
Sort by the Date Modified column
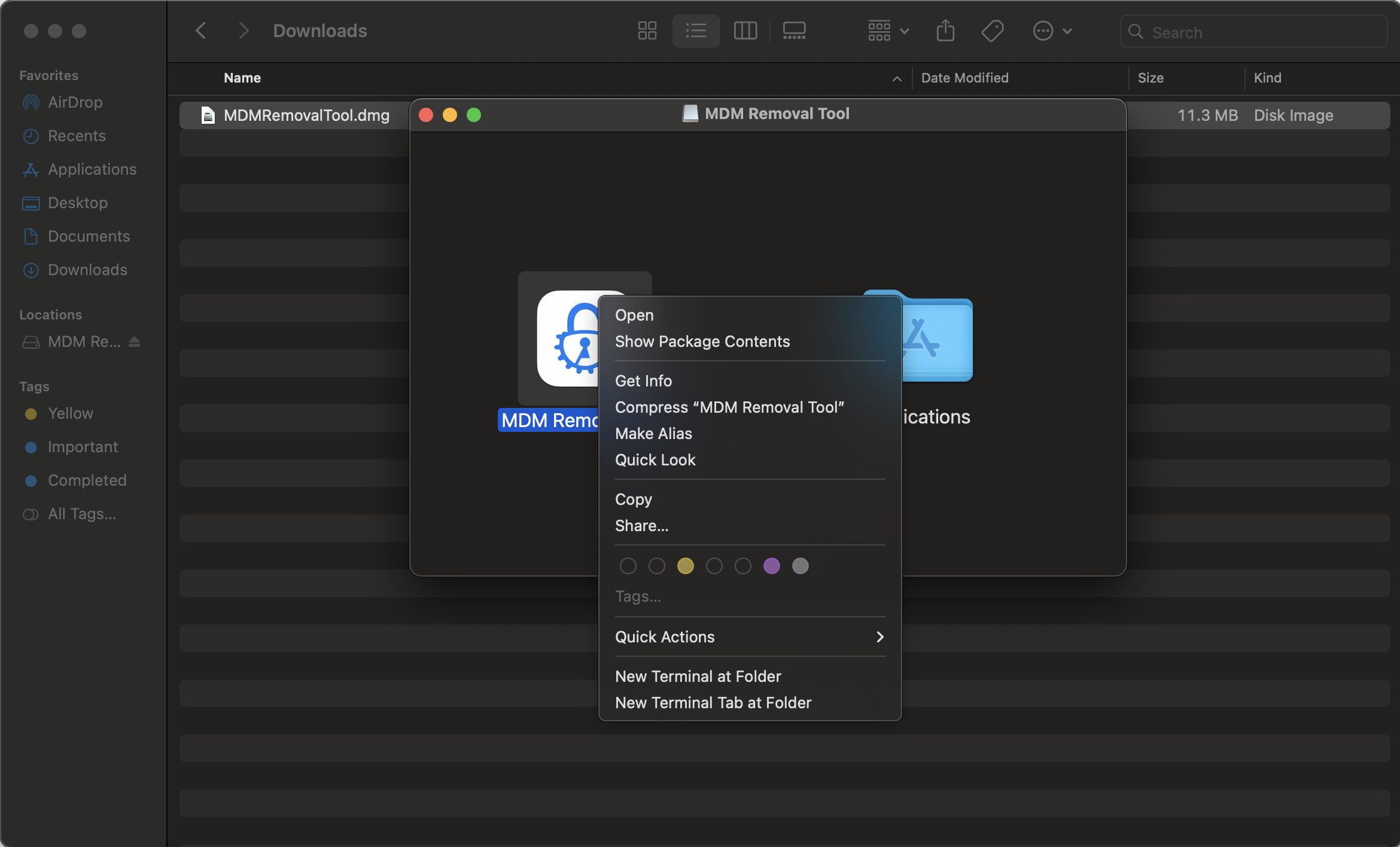coord(964,78)
